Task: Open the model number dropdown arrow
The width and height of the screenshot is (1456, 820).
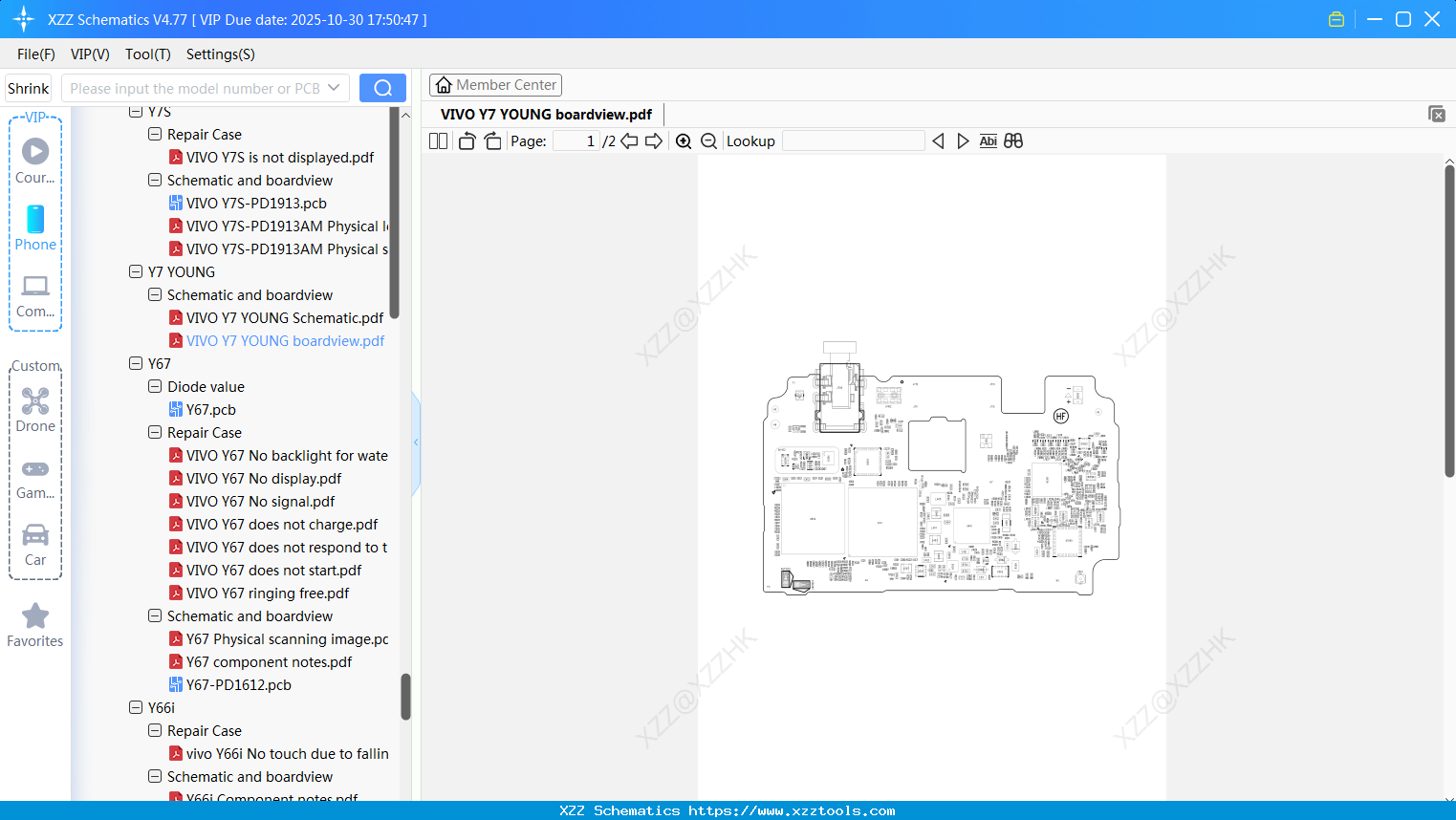Action: pos(334,88)
